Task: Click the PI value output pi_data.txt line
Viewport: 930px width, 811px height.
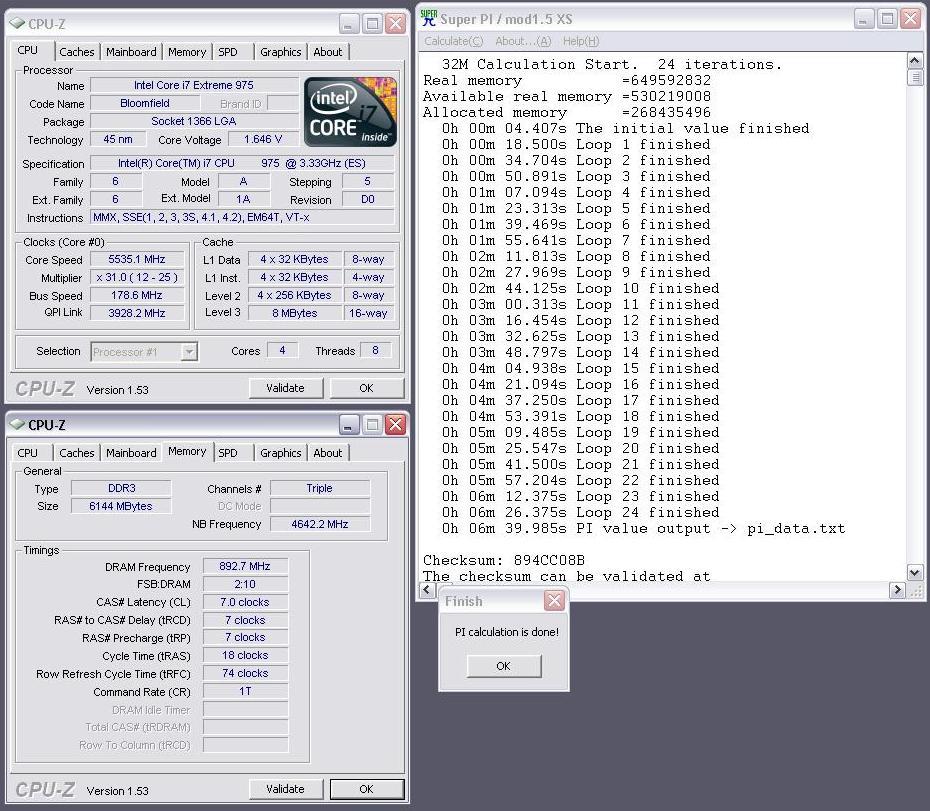Action: pyautogui.click(x=643, y=528)
